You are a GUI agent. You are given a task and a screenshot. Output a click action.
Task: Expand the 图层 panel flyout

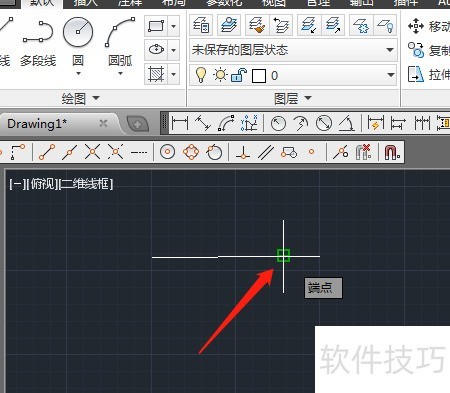tap(293, 98)
